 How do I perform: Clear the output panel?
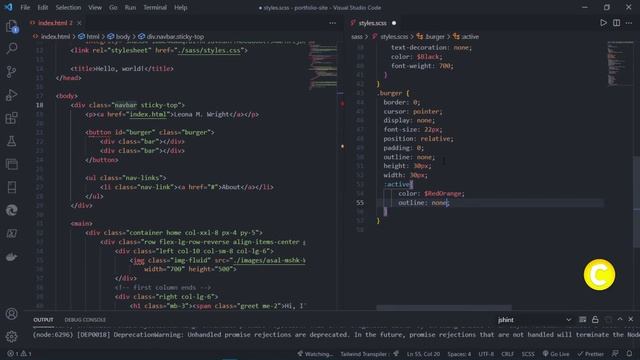[x=582, y=320]
